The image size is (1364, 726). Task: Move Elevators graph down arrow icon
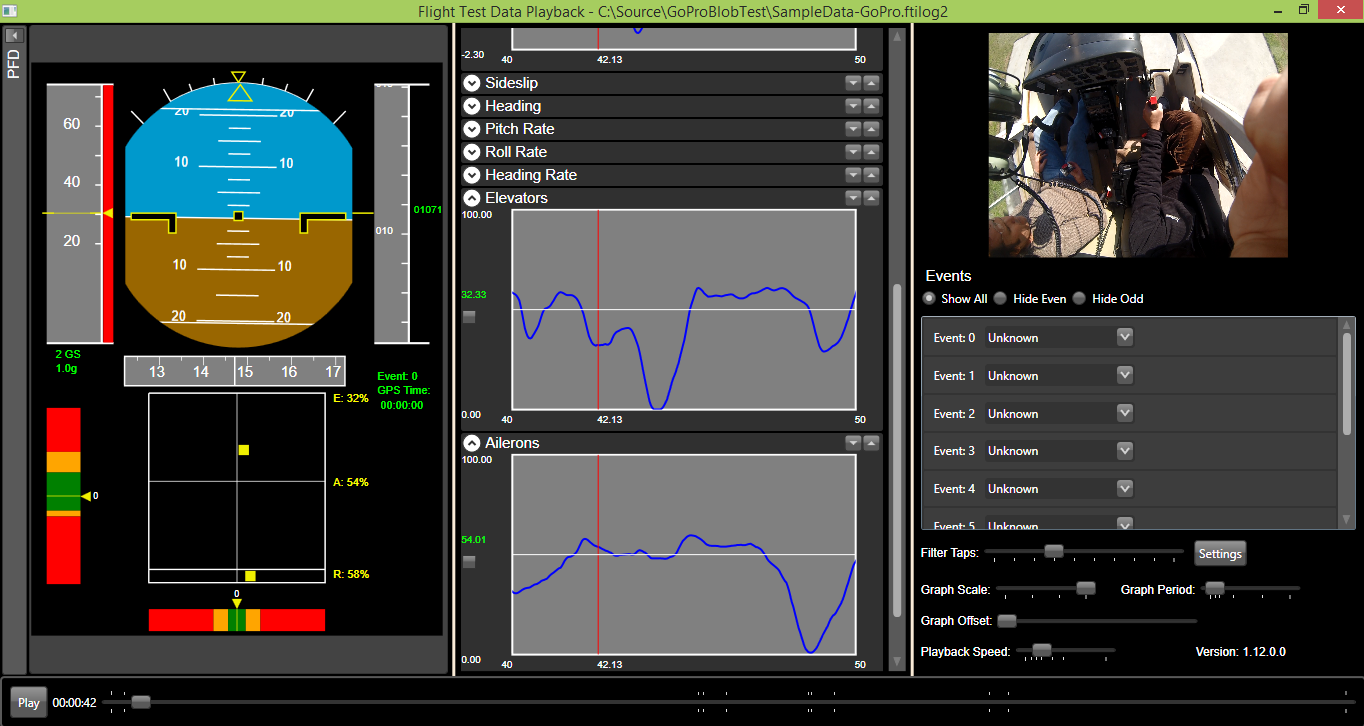click(x=853, y=198)
